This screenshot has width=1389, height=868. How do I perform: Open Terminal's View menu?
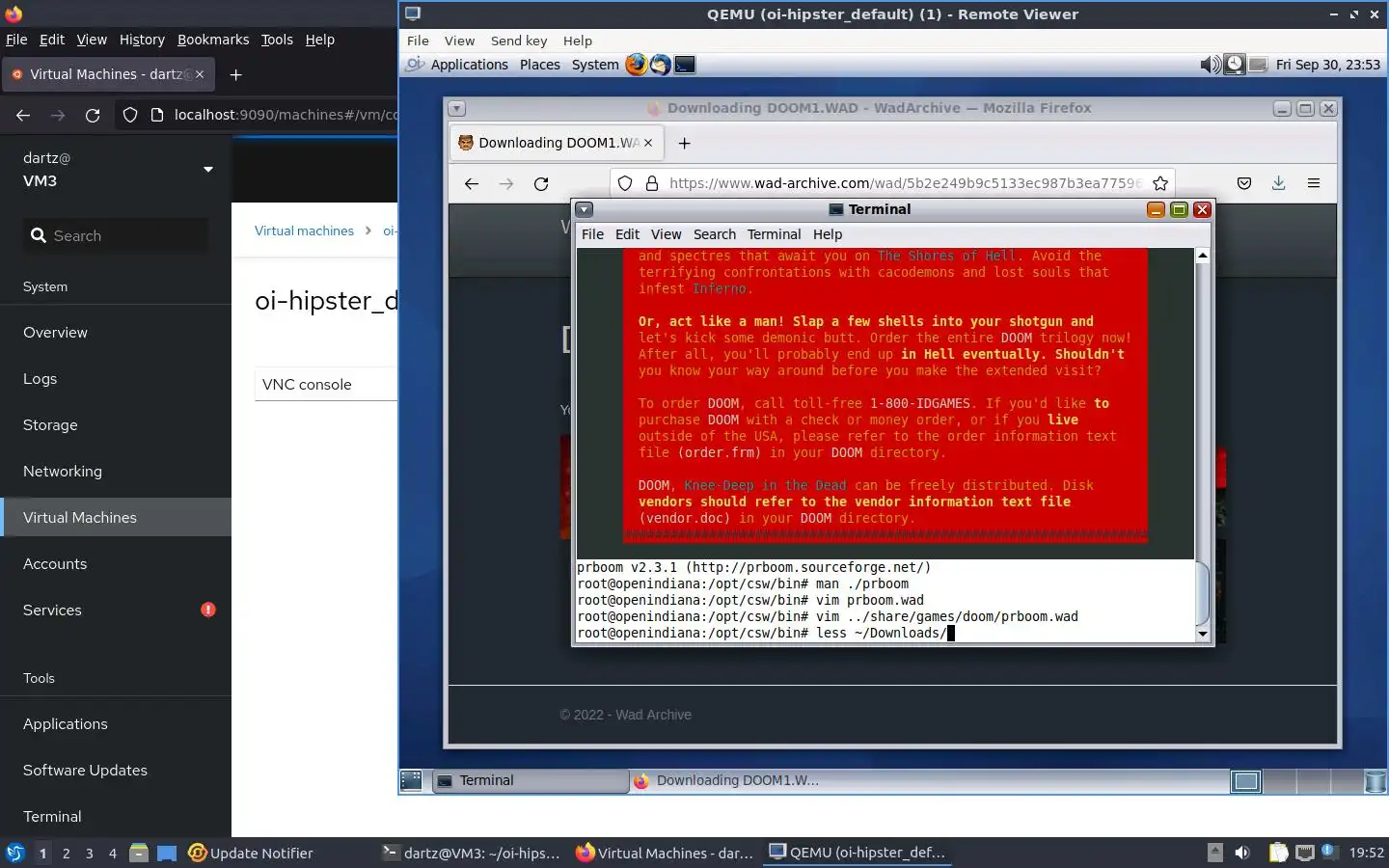(x=666, y=234)
